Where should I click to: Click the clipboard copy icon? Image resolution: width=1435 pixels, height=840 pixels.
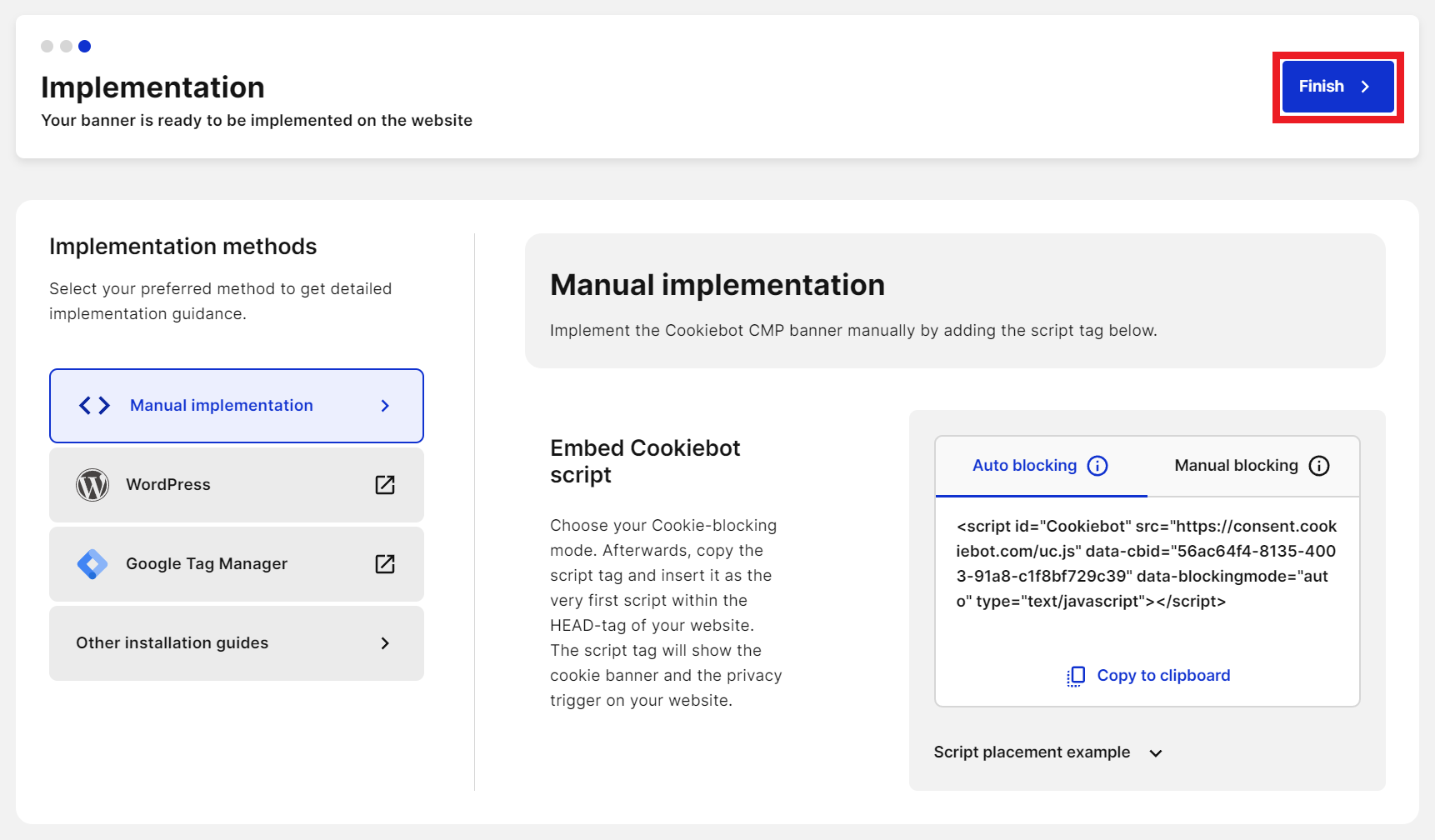[1076, 676]
